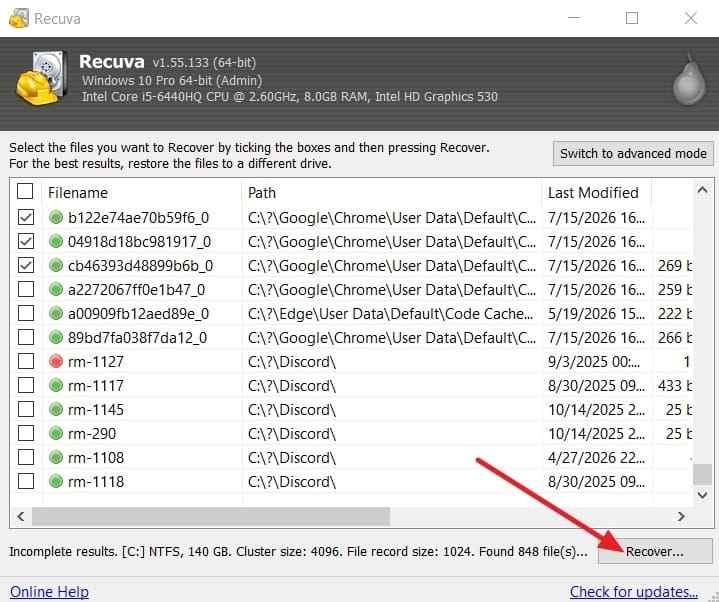Image resolution: width=719 pixels, height=602 pixels.
Task: Click the Recuva hard hat logo in header
Action: click(40, 79)
